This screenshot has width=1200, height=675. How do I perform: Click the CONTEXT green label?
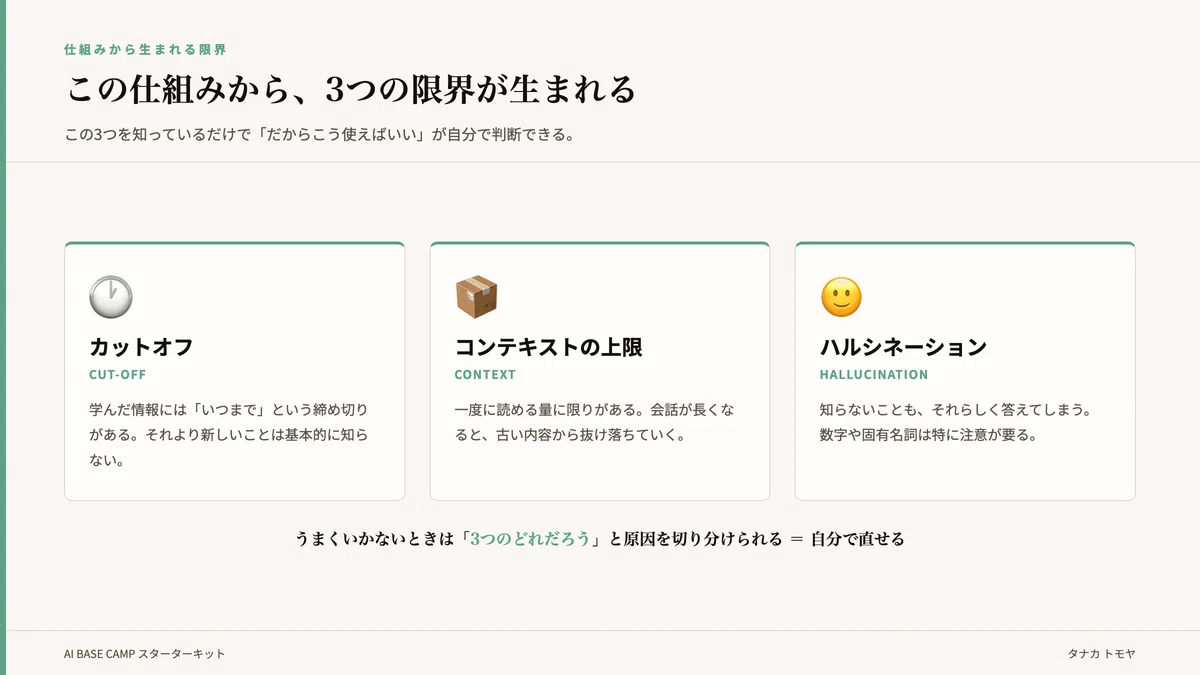pyautogui.click(x=485, y=375)
